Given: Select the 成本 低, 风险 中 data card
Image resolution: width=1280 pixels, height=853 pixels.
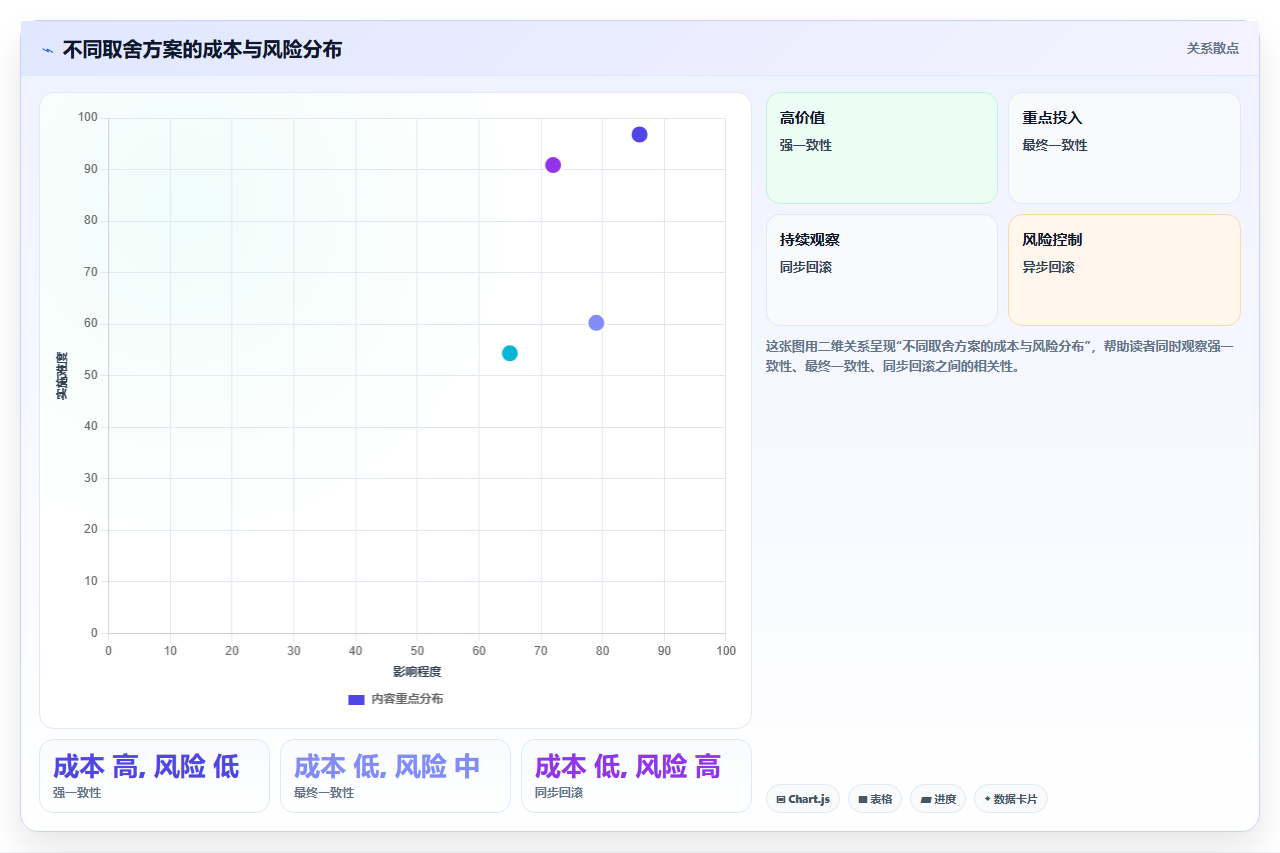Looking at the screenshot, I should [x=395, y=776].
